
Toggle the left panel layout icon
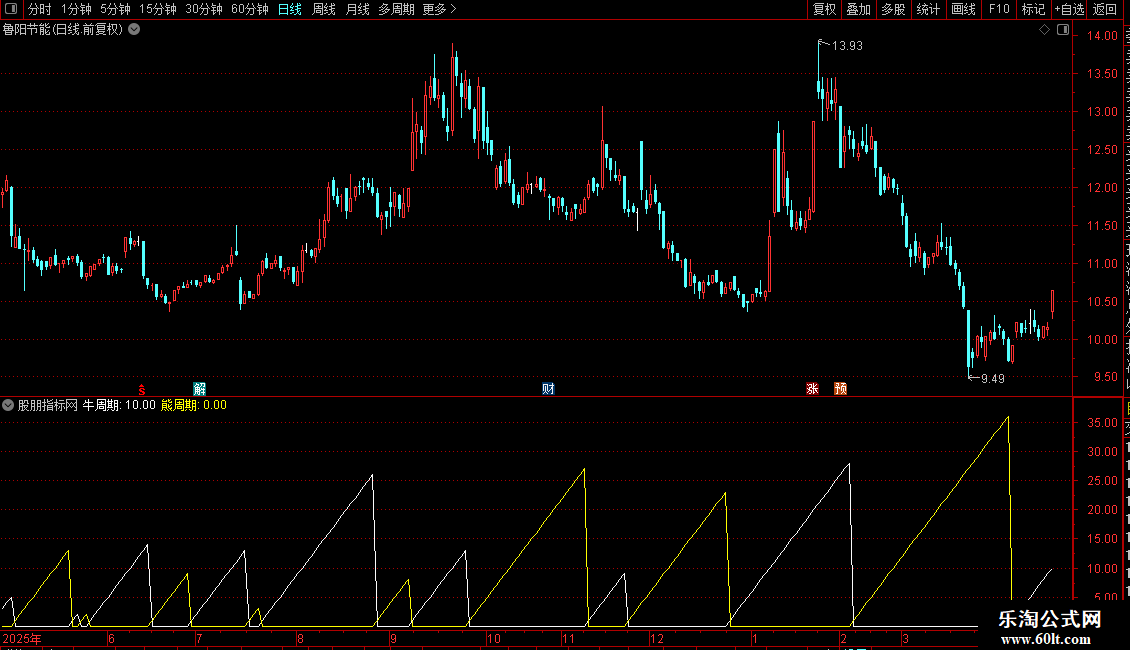(x=11, y=9)
